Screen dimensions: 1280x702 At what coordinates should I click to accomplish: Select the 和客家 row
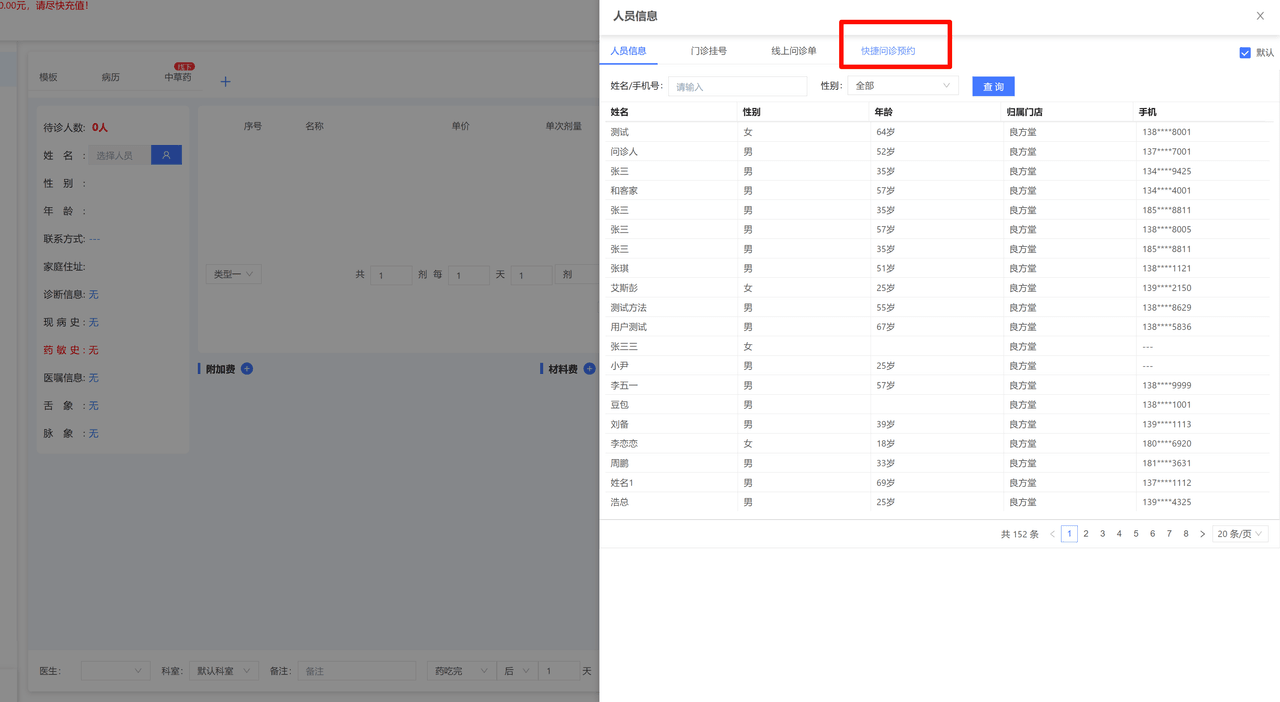pyautogui.click(x=939, y=191)
